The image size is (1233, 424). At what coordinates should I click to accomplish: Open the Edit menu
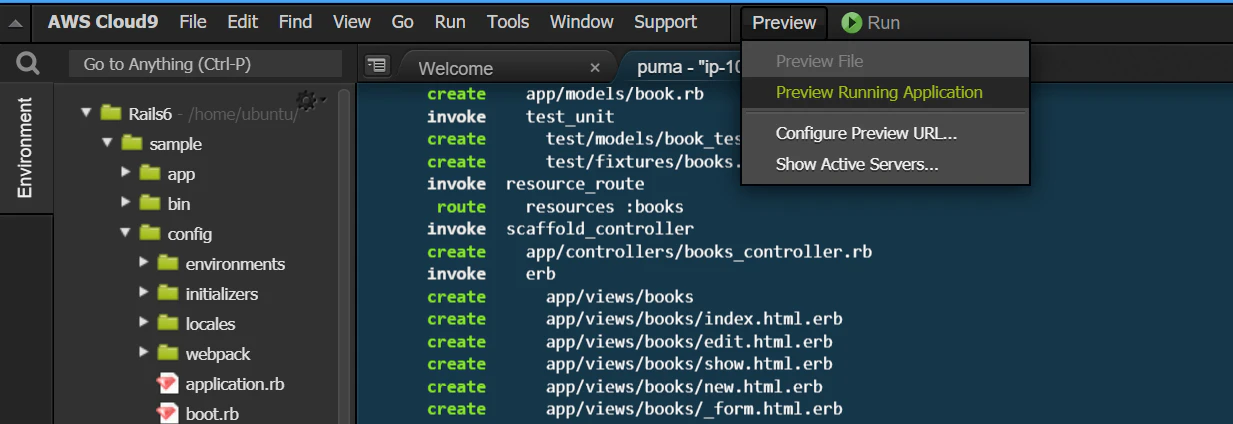(x=242, y=22)
